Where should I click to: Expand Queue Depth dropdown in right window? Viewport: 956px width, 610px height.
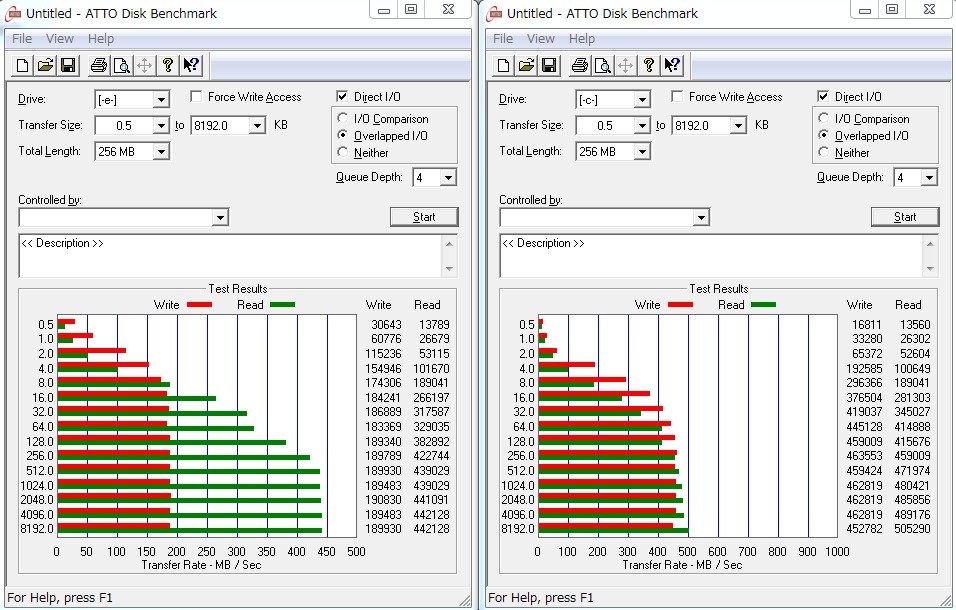929,178
